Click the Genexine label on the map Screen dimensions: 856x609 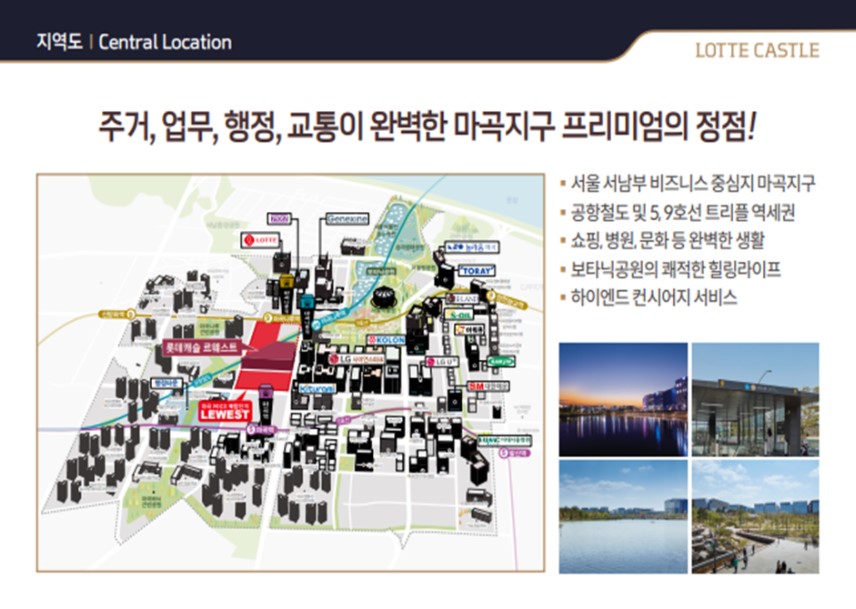[x=347, y=219]
